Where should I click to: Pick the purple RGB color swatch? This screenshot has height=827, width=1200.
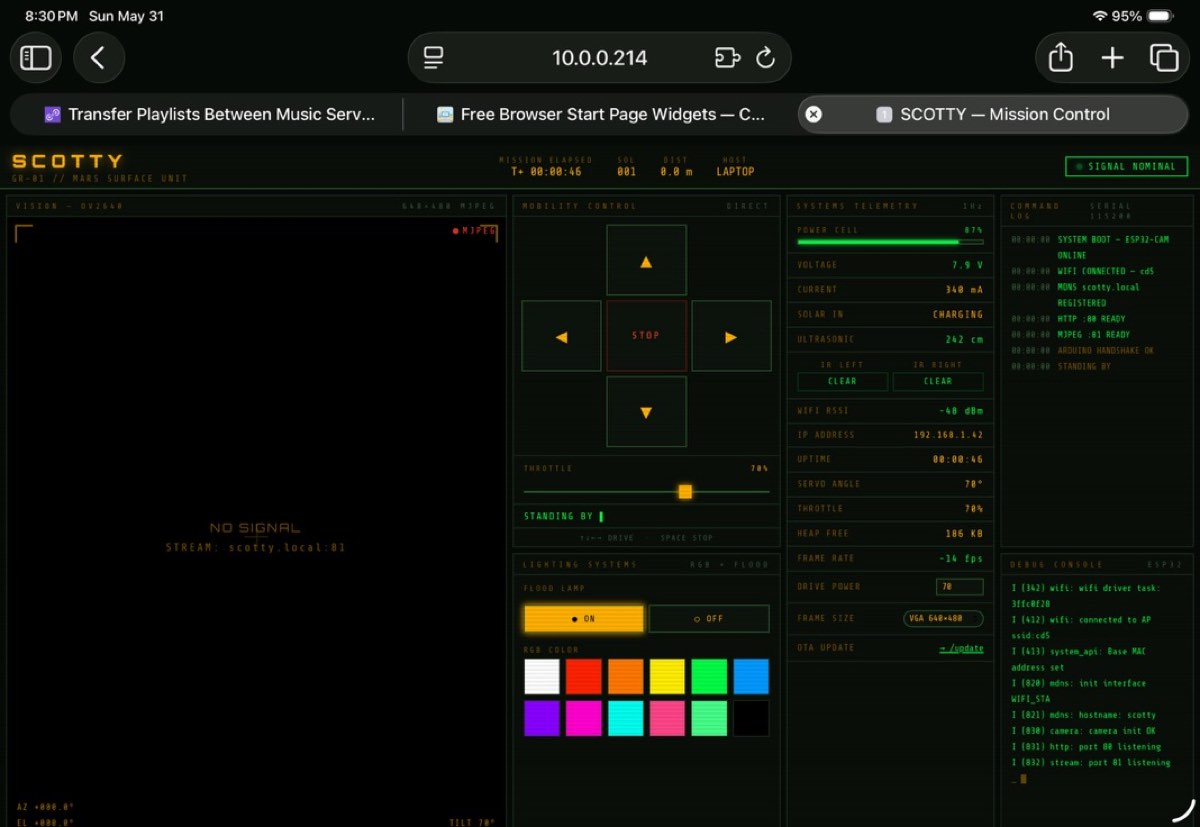pos(542,718)
